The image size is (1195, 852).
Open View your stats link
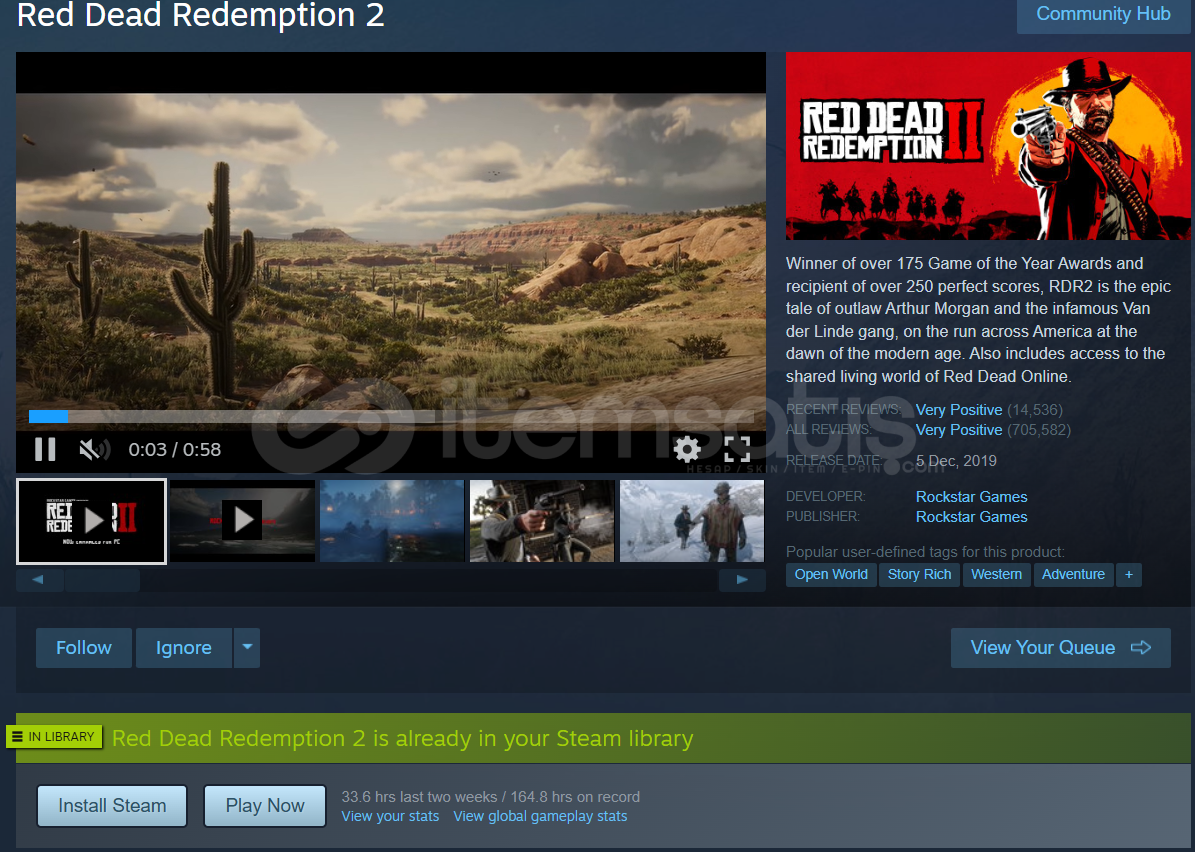(x=390, y=816)
